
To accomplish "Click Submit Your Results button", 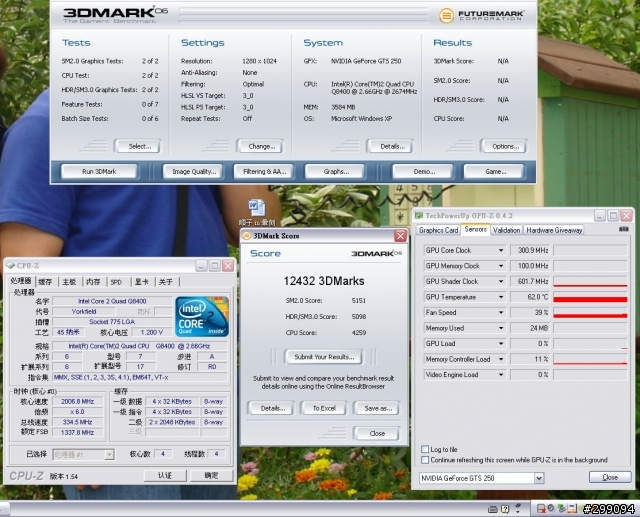I will 324,357.
